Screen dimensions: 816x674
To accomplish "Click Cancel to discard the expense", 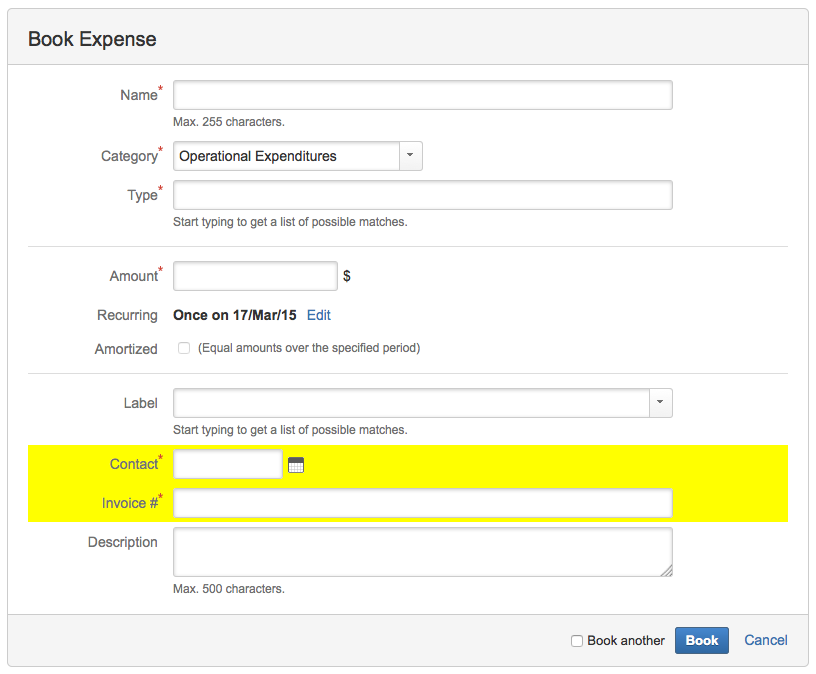I will pos(765,640).
